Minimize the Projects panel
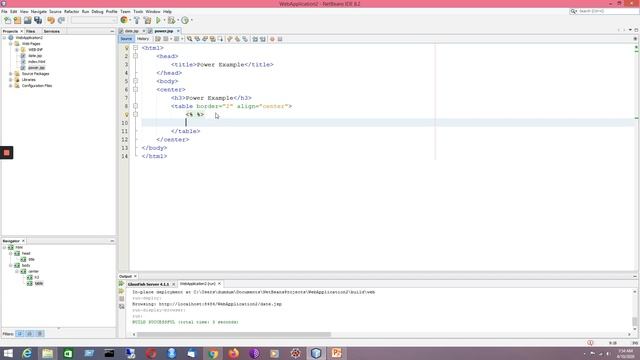Viewport: 640px width, 360px height. pyautogui.click(x=112, y=31)
